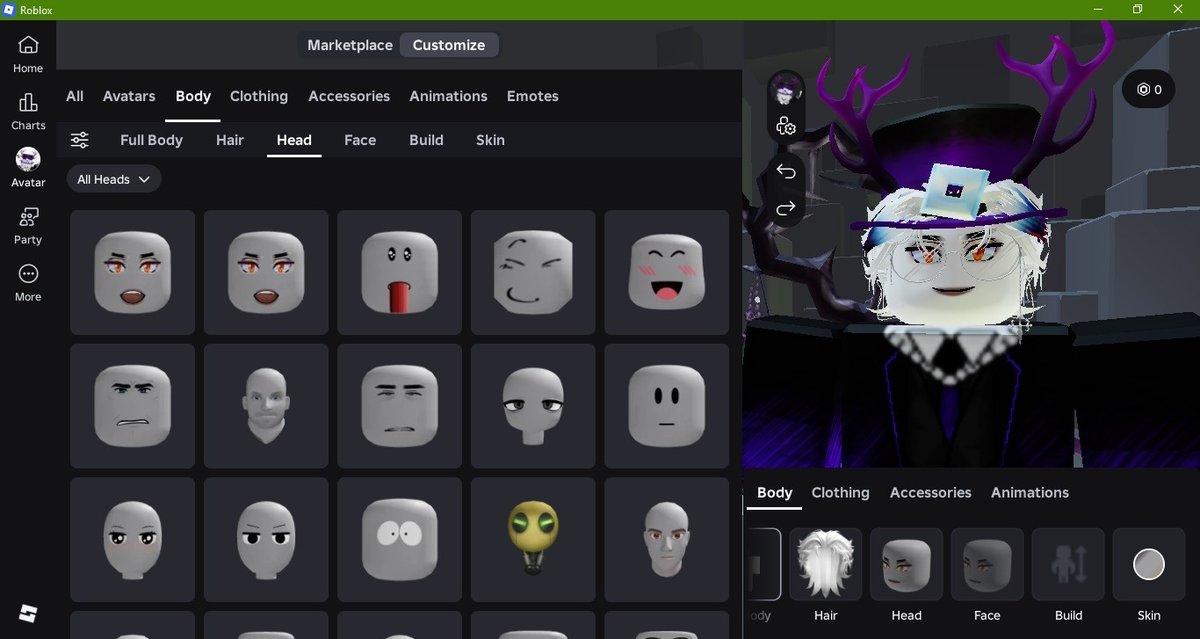Select the round head with angry black eyes
Screen dimensions: 1200x639
(x=266, y=540)
